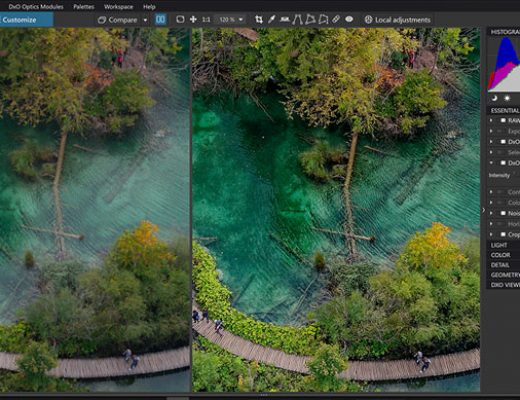Enable side-by-side split view icon

(160, 20)
